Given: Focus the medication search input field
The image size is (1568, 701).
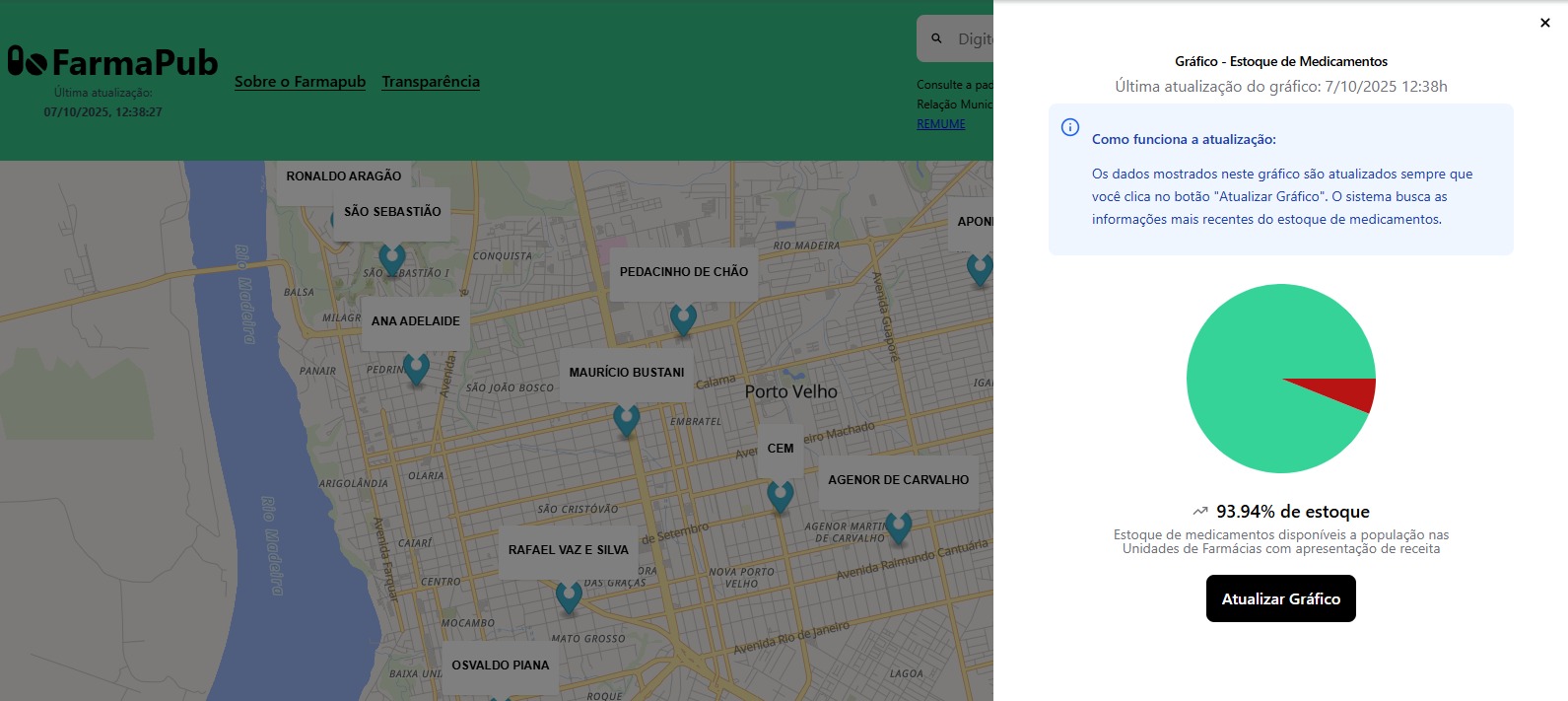Looking at the screenshot, I should click(974, 38).
